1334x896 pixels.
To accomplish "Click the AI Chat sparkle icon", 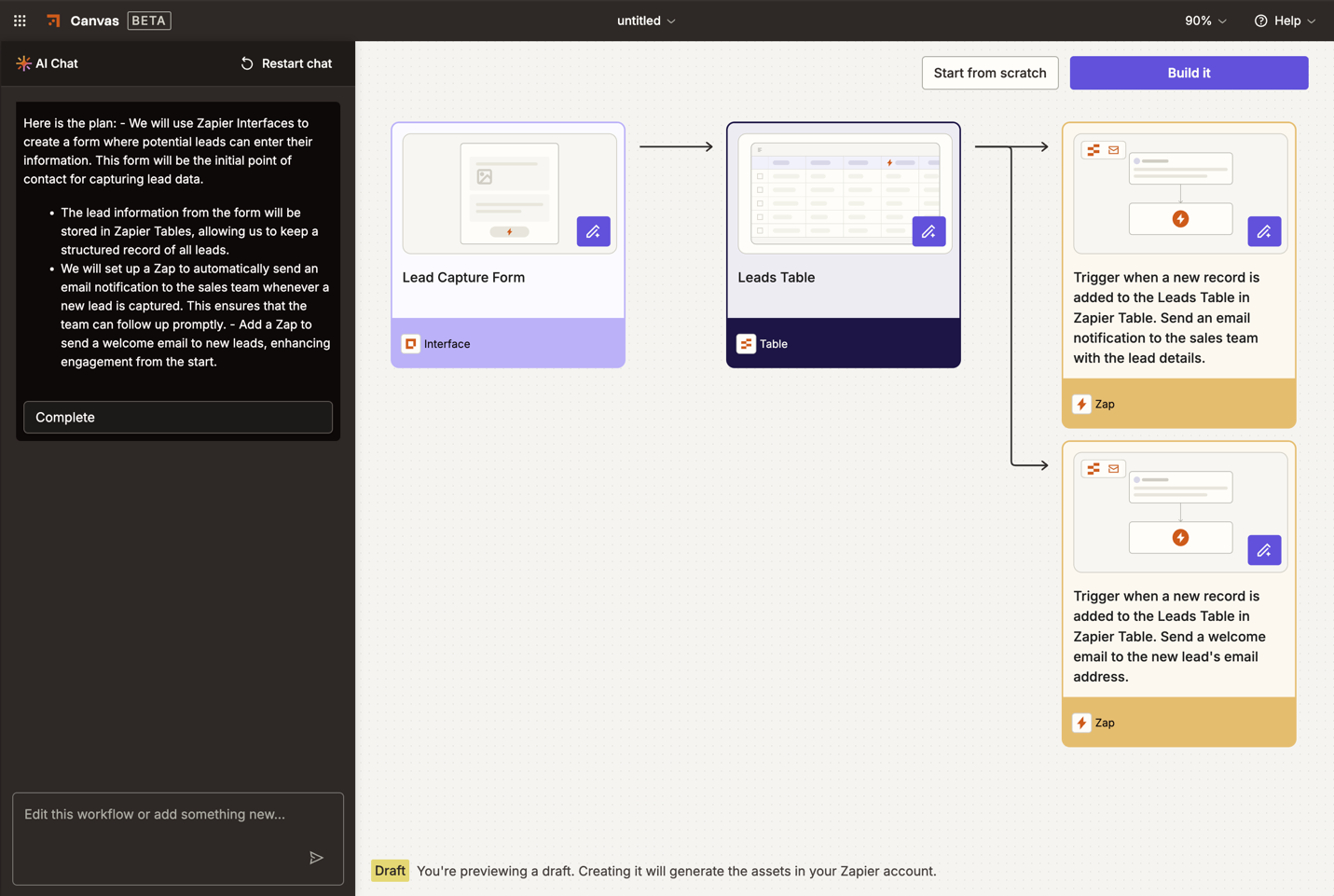I will [x=23, y=63].
